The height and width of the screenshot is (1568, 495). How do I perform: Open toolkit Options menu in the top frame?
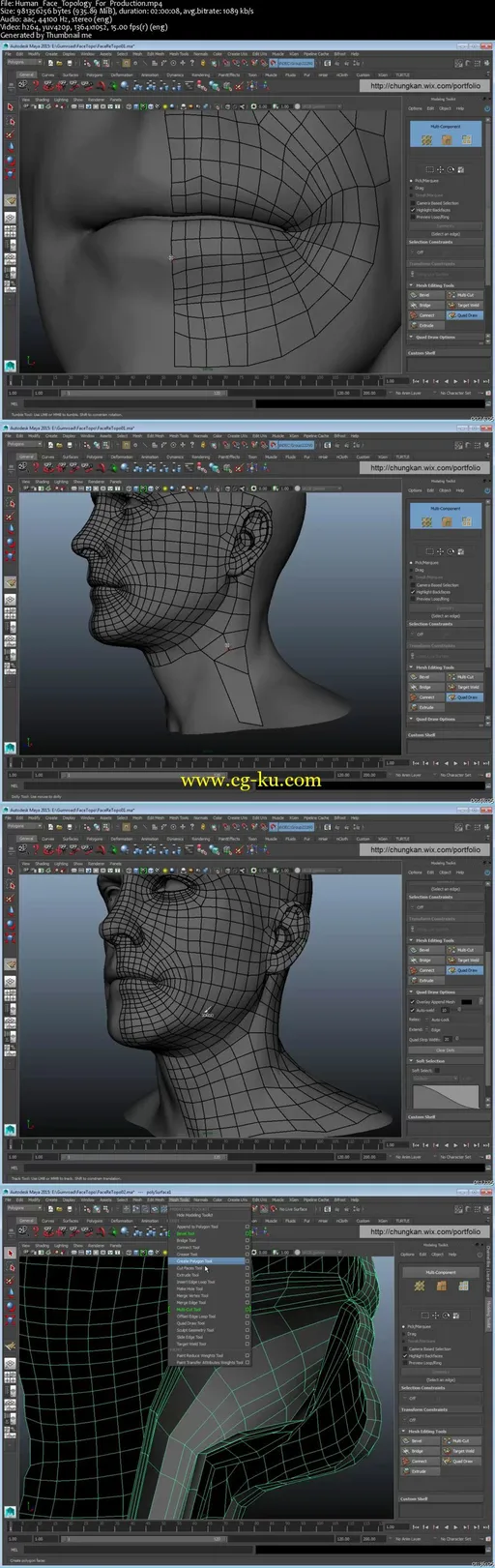click(x=415, y=108)
